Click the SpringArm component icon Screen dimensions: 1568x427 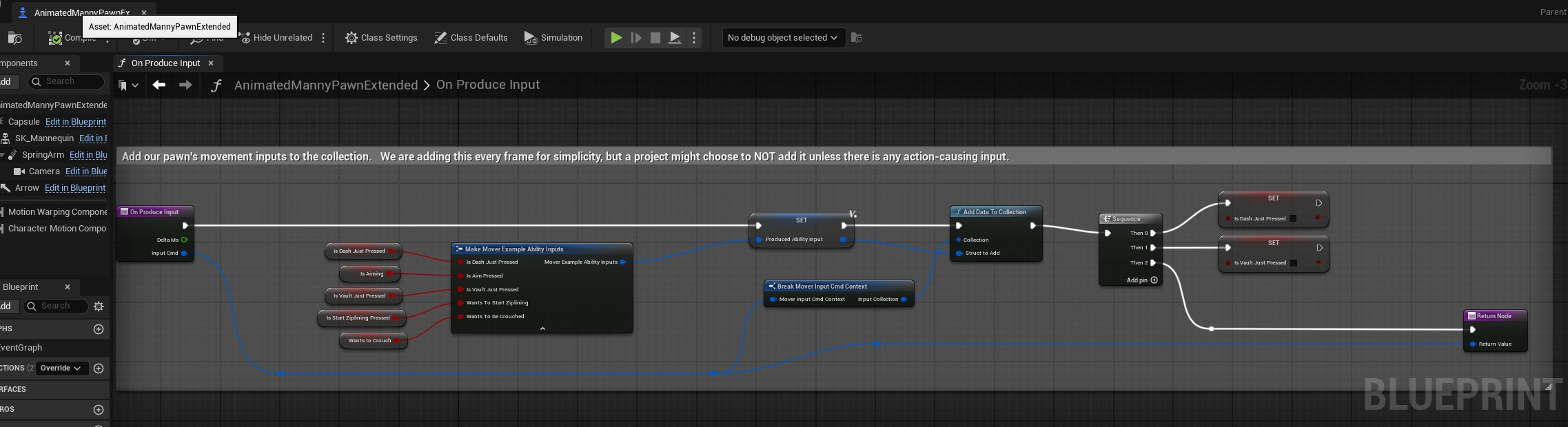point(12,155)
